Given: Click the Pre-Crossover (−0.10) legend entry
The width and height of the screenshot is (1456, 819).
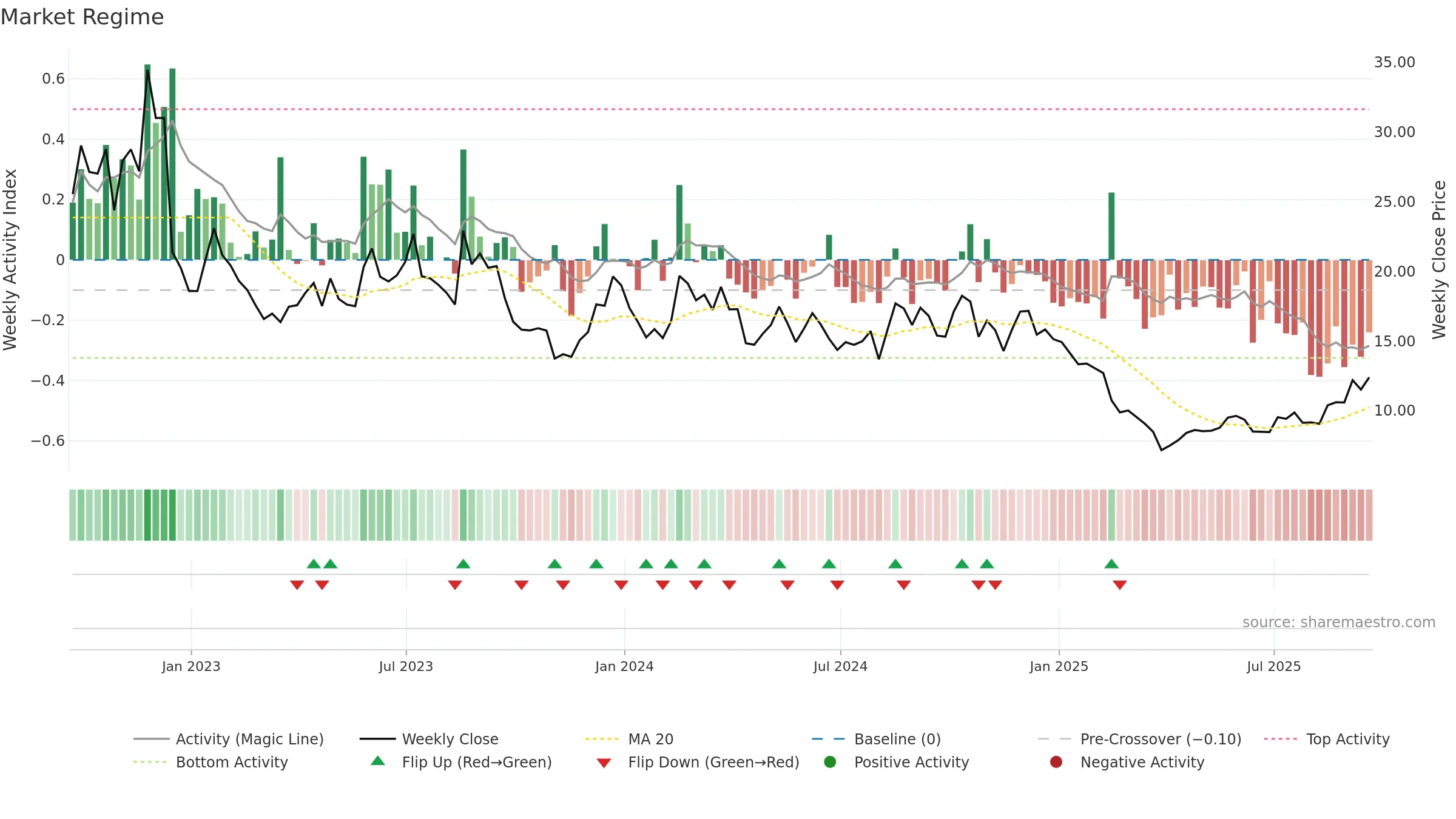Looking at the screenshot, I should (1139, 739).
